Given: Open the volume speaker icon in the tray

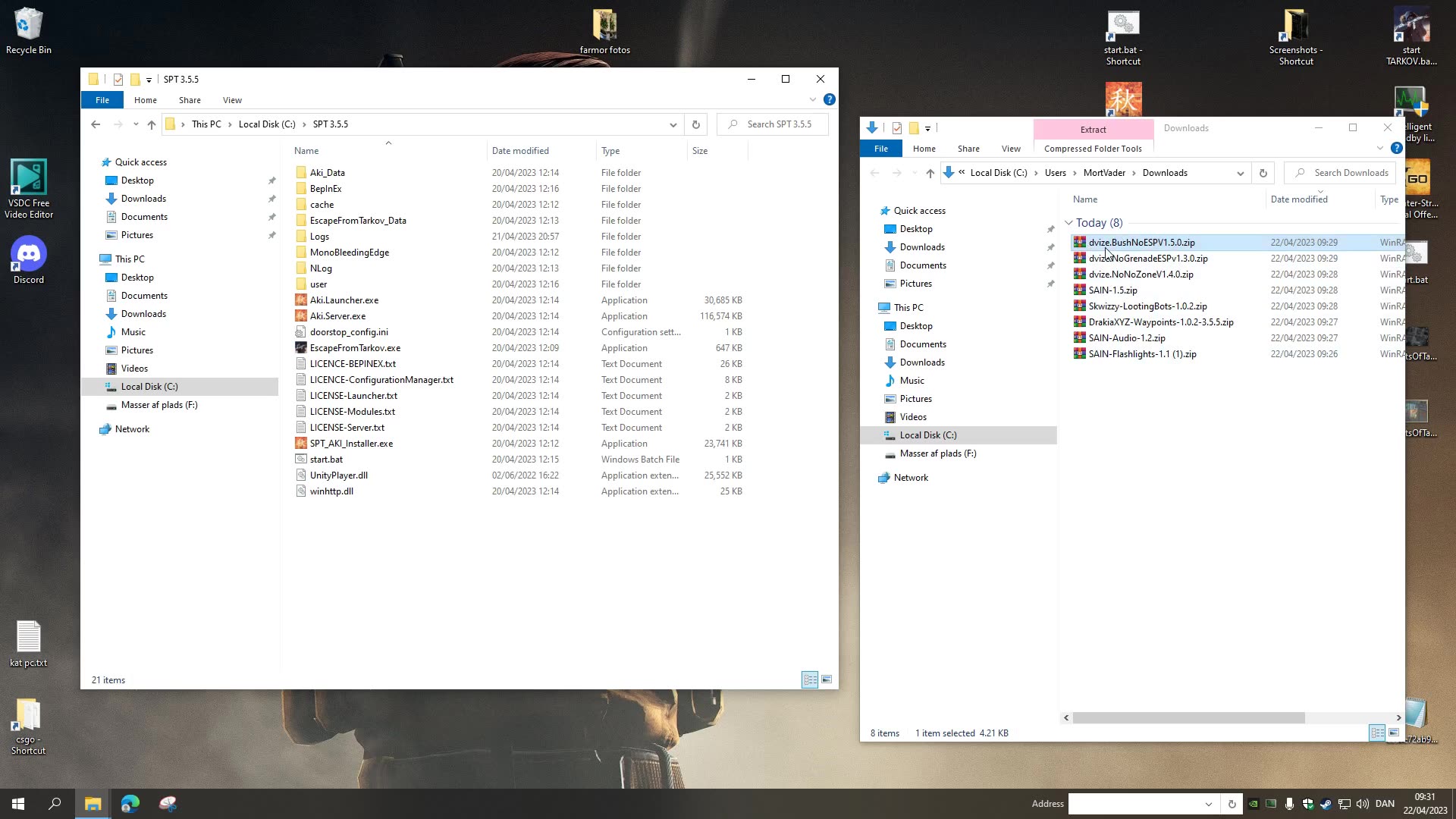Looking at the screenshot, I should pos(1363,804).
